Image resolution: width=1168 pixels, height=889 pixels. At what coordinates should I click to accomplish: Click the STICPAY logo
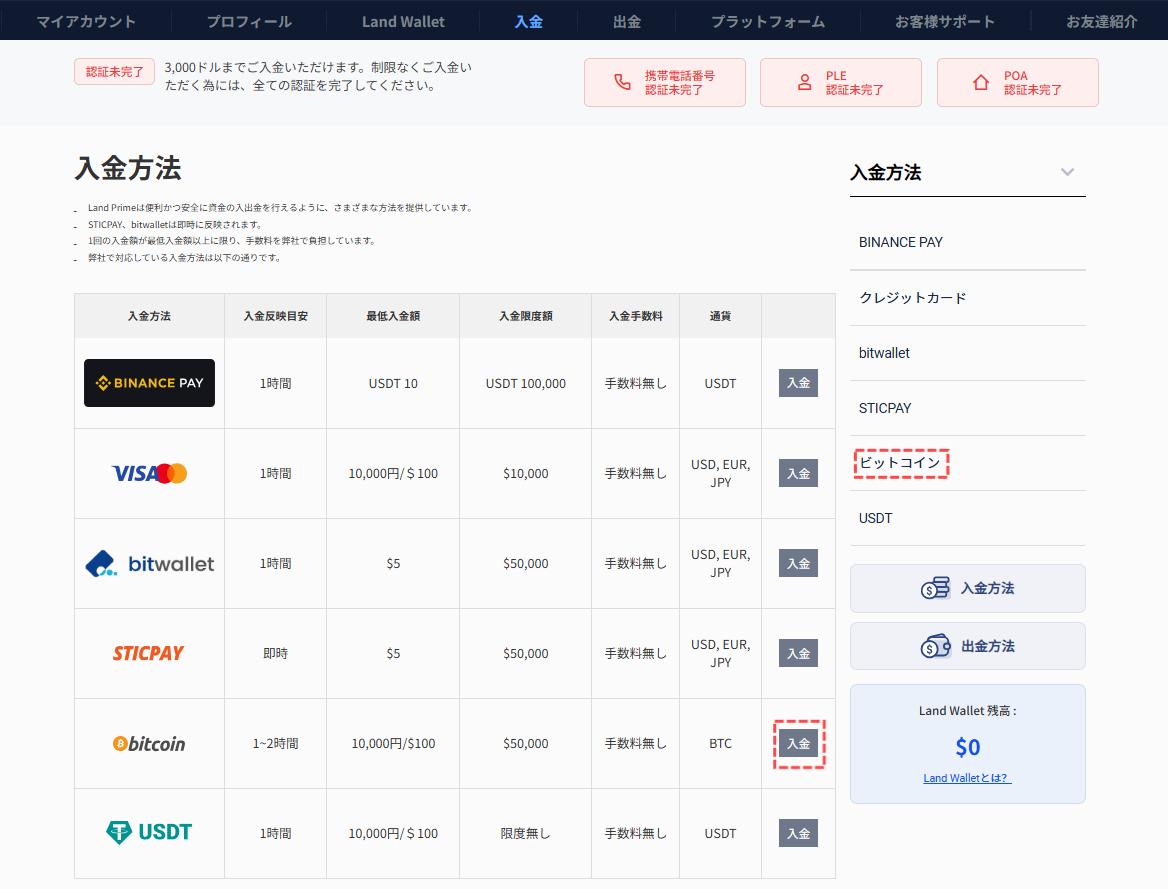pos(149,653)
